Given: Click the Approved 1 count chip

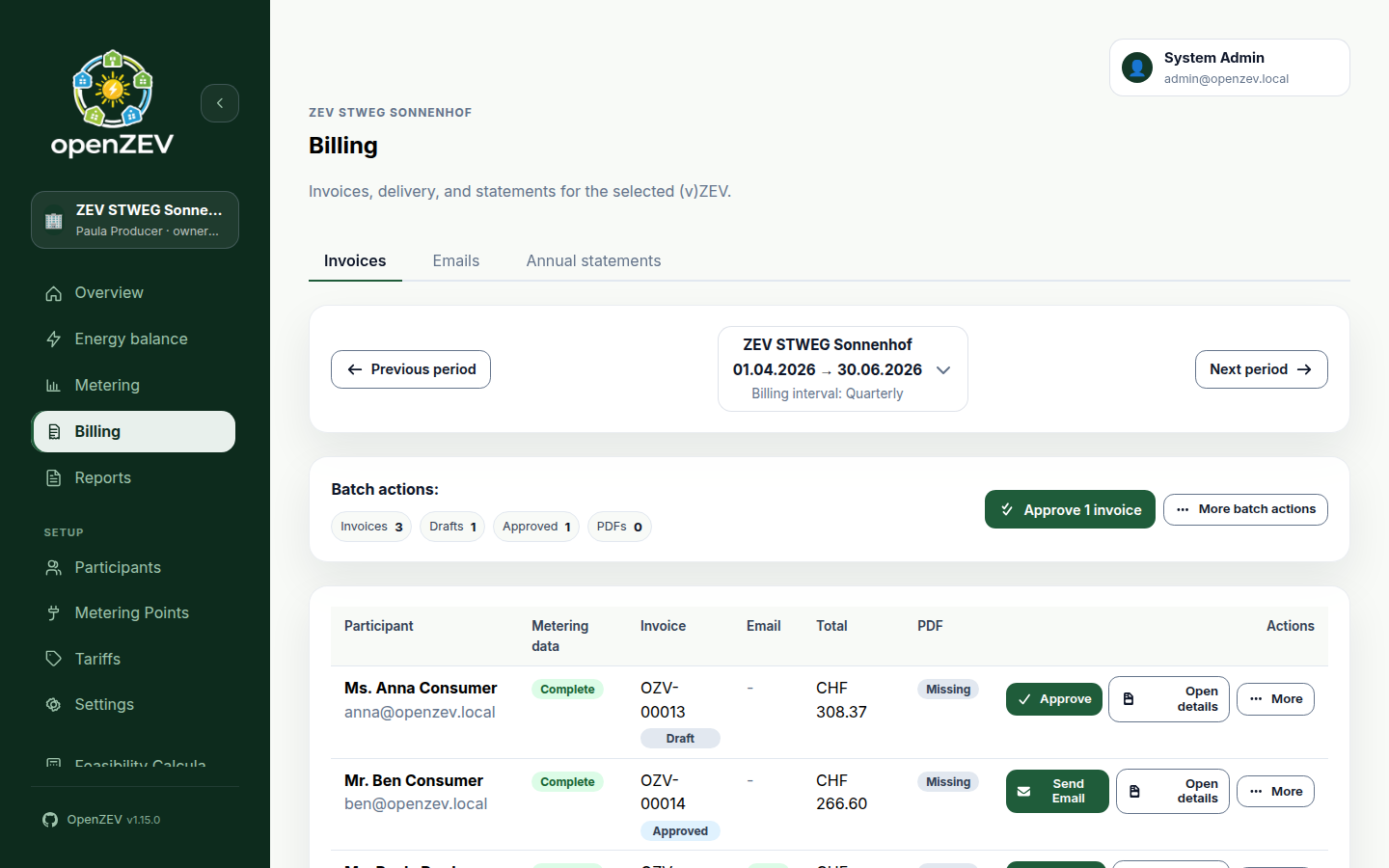Looking at the screenshot, I should tap(536, 527).
